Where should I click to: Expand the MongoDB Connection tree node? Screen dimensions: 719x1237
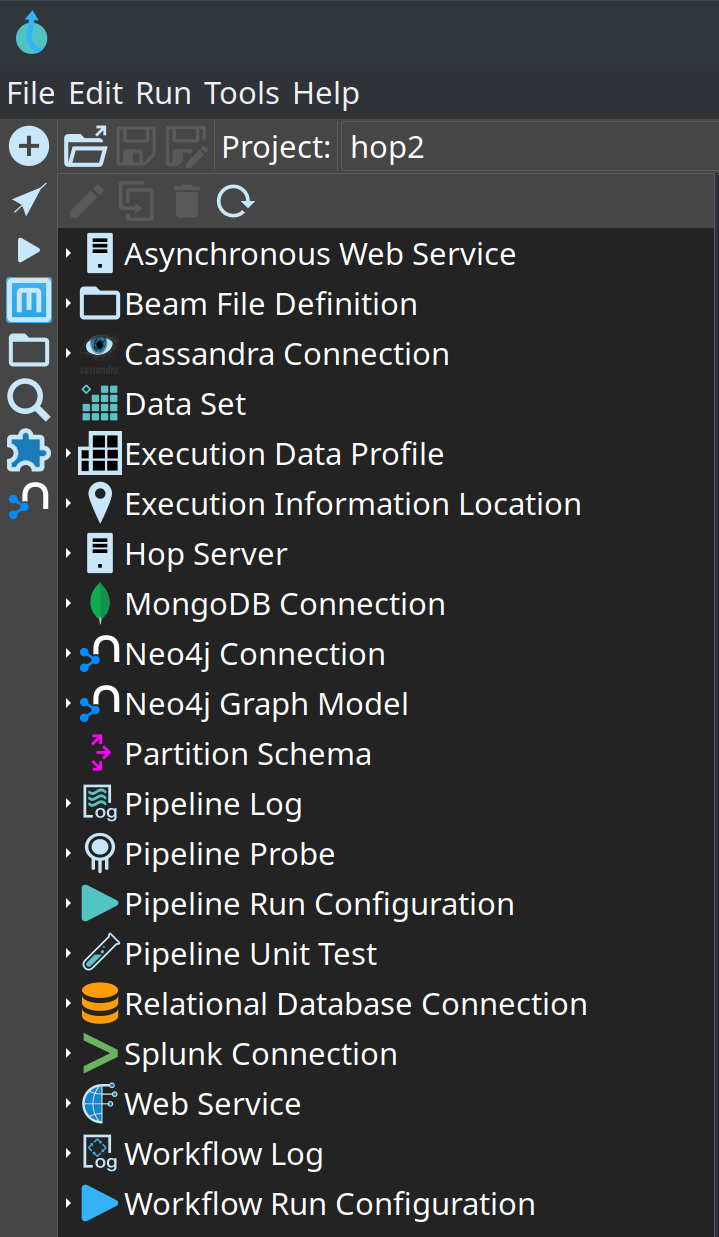pos(68,604)
